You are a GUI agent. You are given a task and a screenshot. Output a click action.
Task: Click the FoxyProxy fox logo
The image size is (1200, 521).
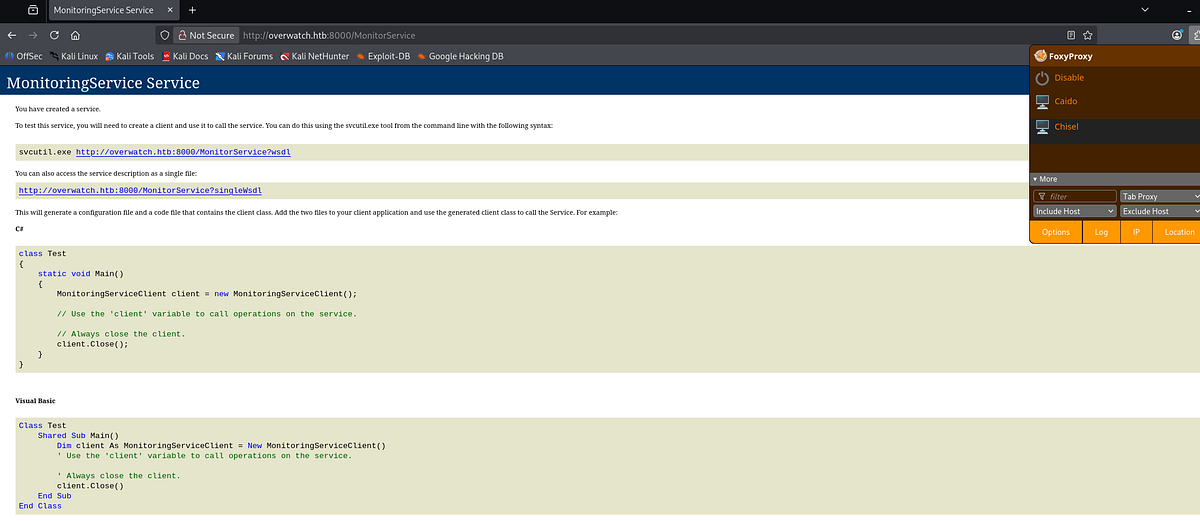[1040, 56]
